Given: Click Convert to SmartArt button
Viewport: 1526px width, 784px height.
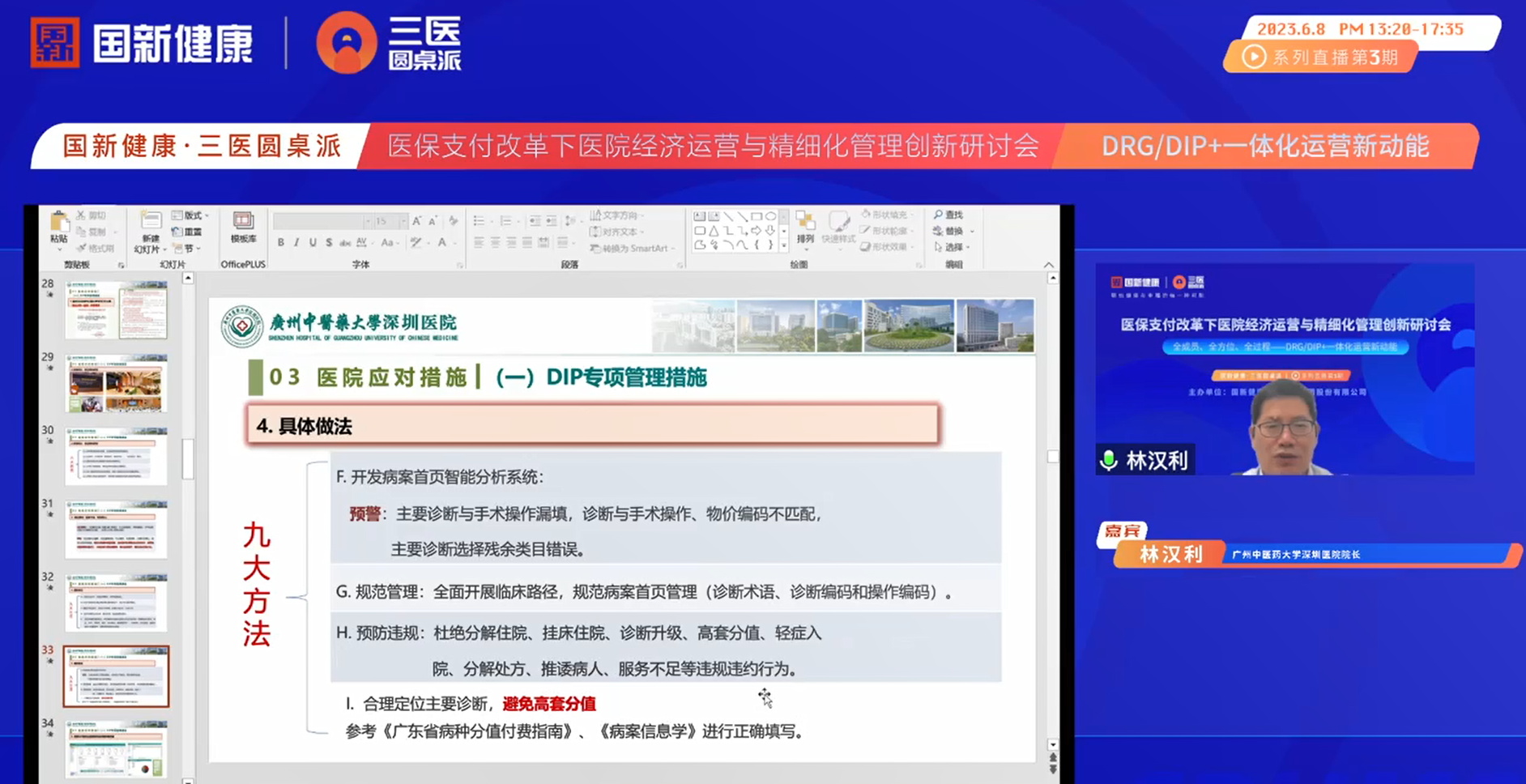Looking at the screenshot, I should (630, 249).
